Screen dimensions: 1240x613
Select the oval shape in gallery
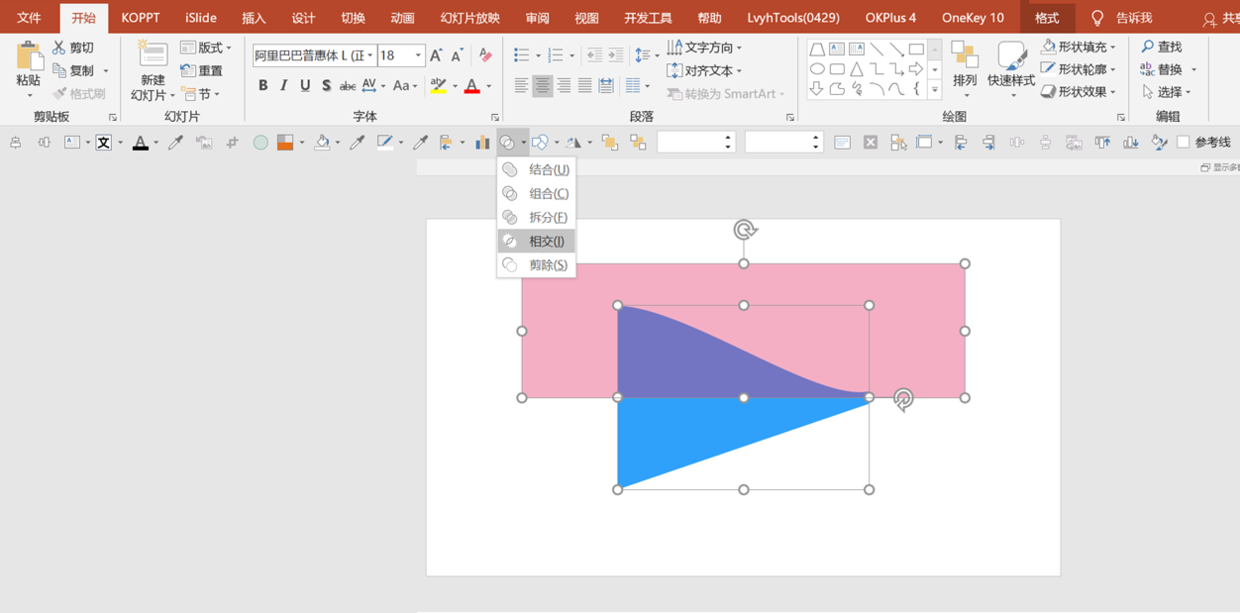point(817,69)
